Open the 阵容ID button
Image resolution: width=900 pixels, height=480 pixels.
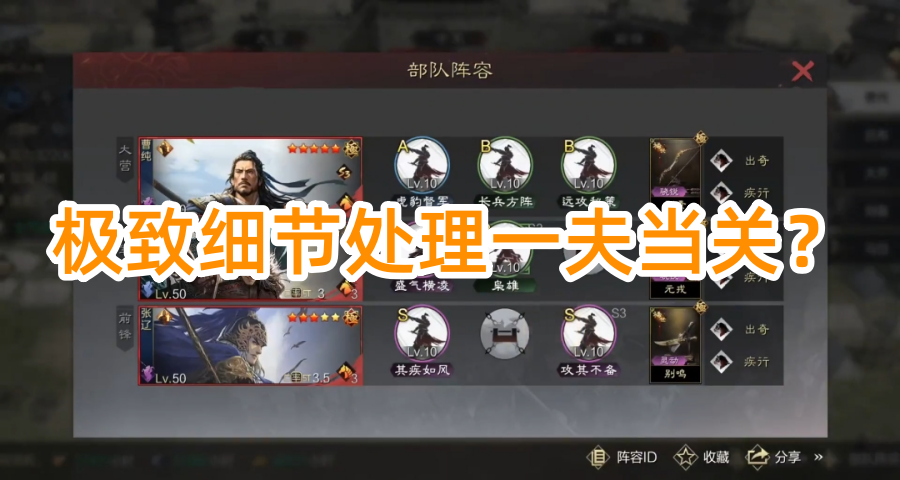[622, 457]
